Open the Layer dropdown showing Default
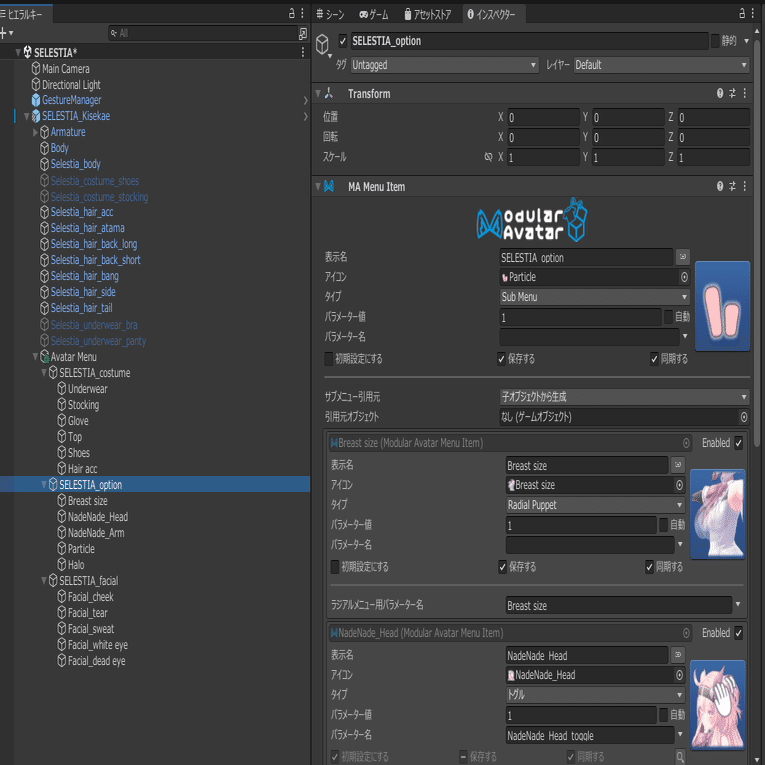765x765 pixels. [x=662, y=65]
